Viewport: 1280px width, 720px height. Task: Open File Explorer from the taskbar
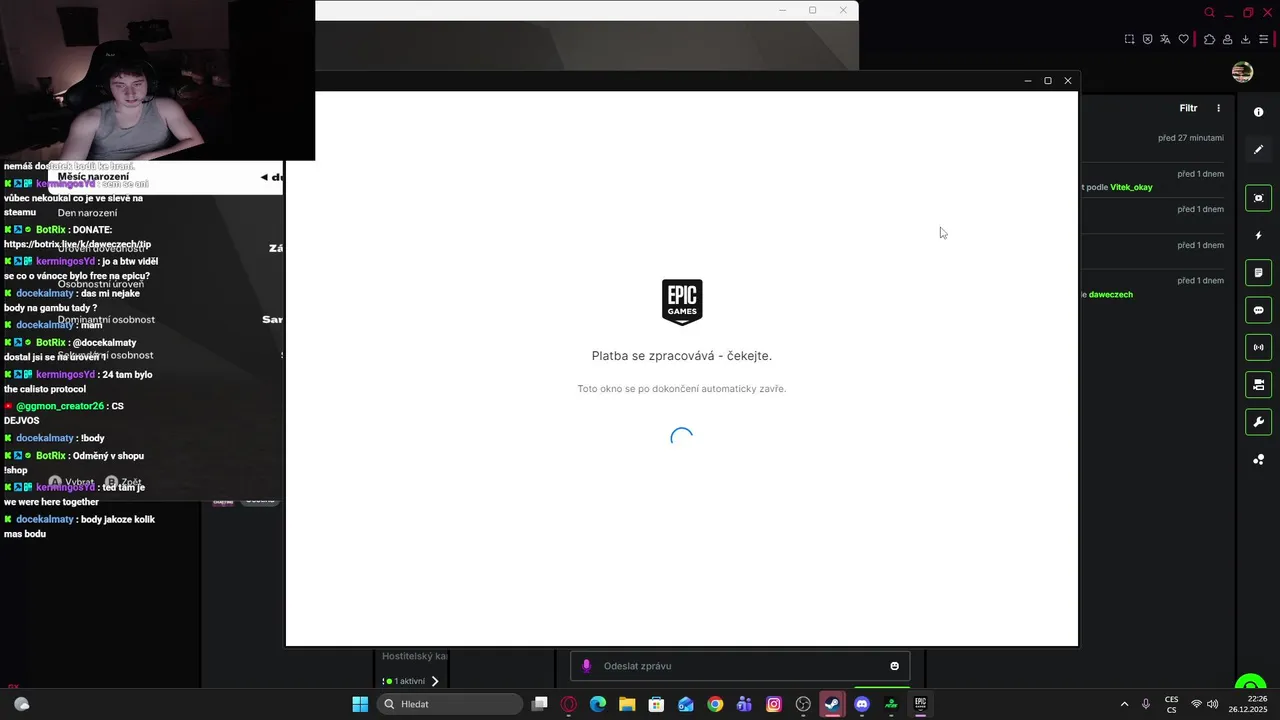627,704
